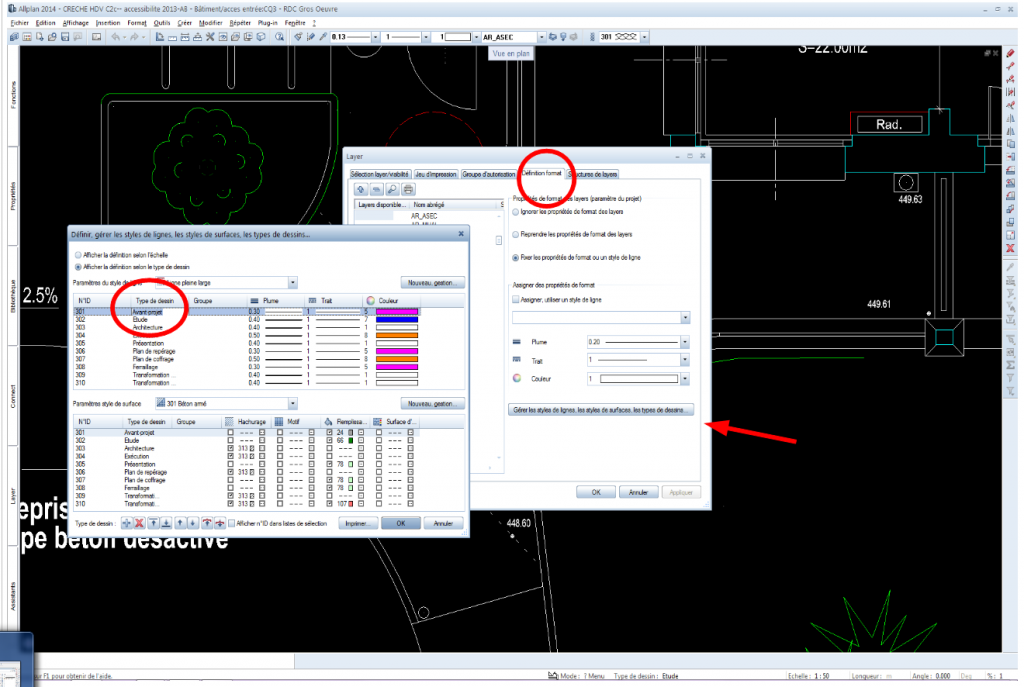Select 'Afficher la définition selon le type de dessin'
Image resolution: width=1024 pixels, height=687 pixels.
click(78, 267)
